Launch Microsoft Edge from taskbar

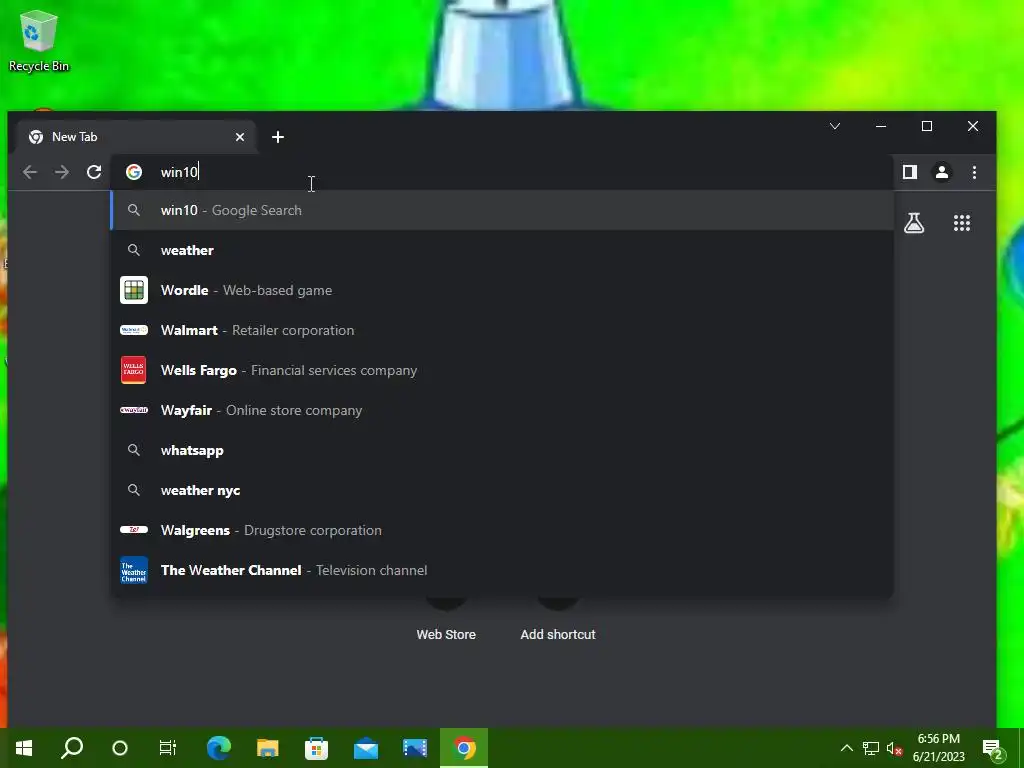click(x=219, y=748)
